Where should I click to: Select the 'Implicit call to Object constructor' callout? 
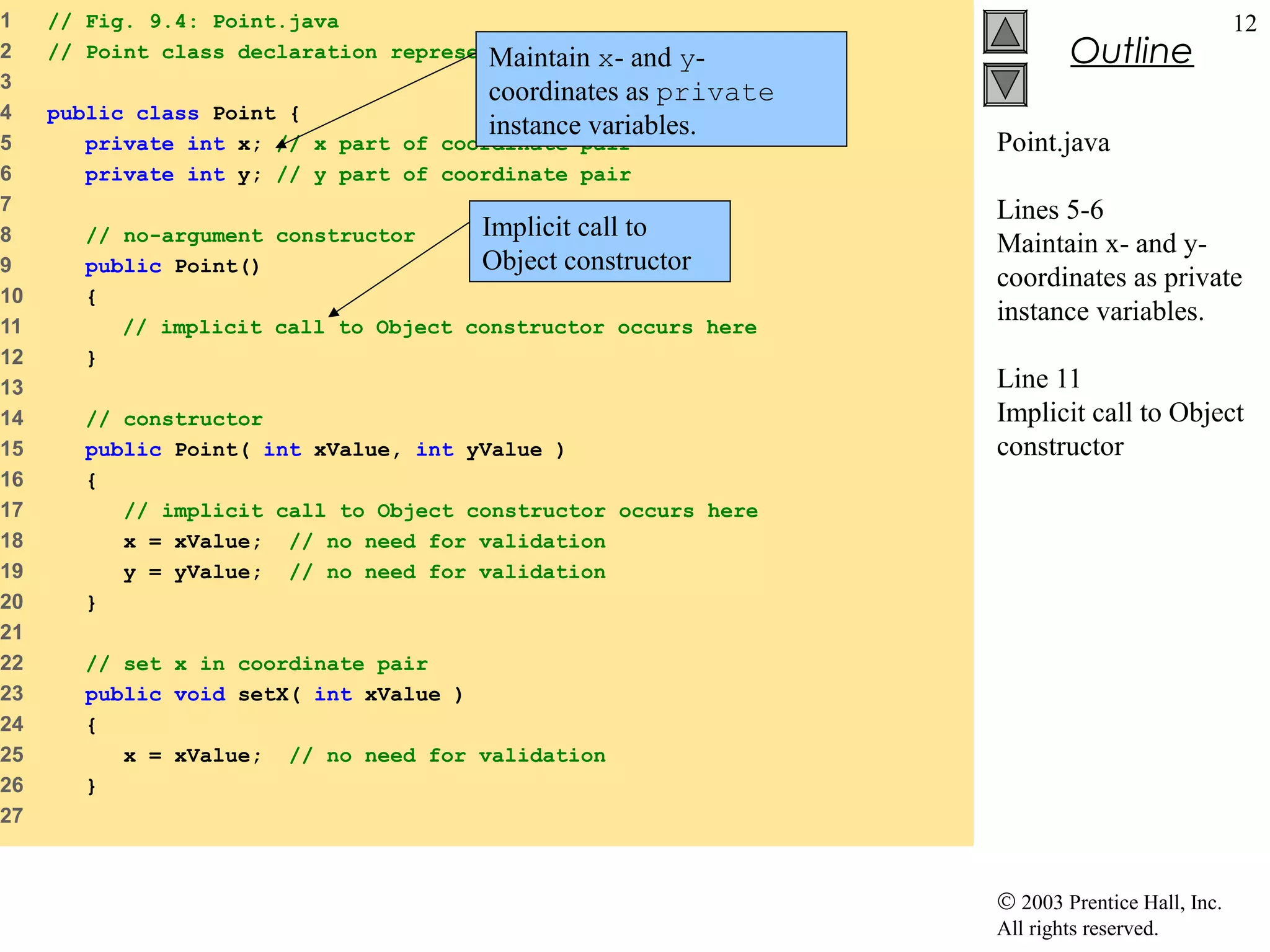[599, 242]
